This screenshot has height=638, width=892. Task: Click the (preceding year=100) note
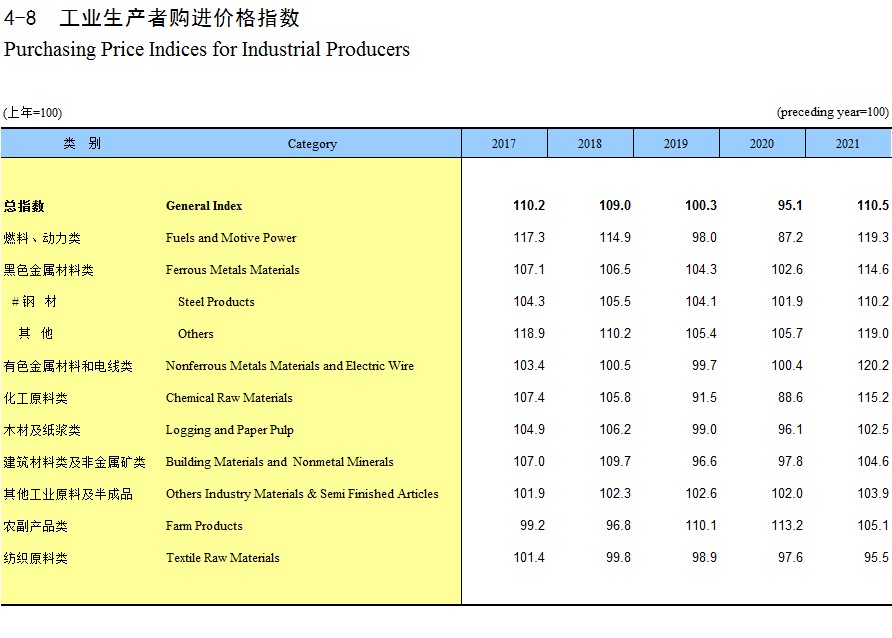[x=833, y=112]
